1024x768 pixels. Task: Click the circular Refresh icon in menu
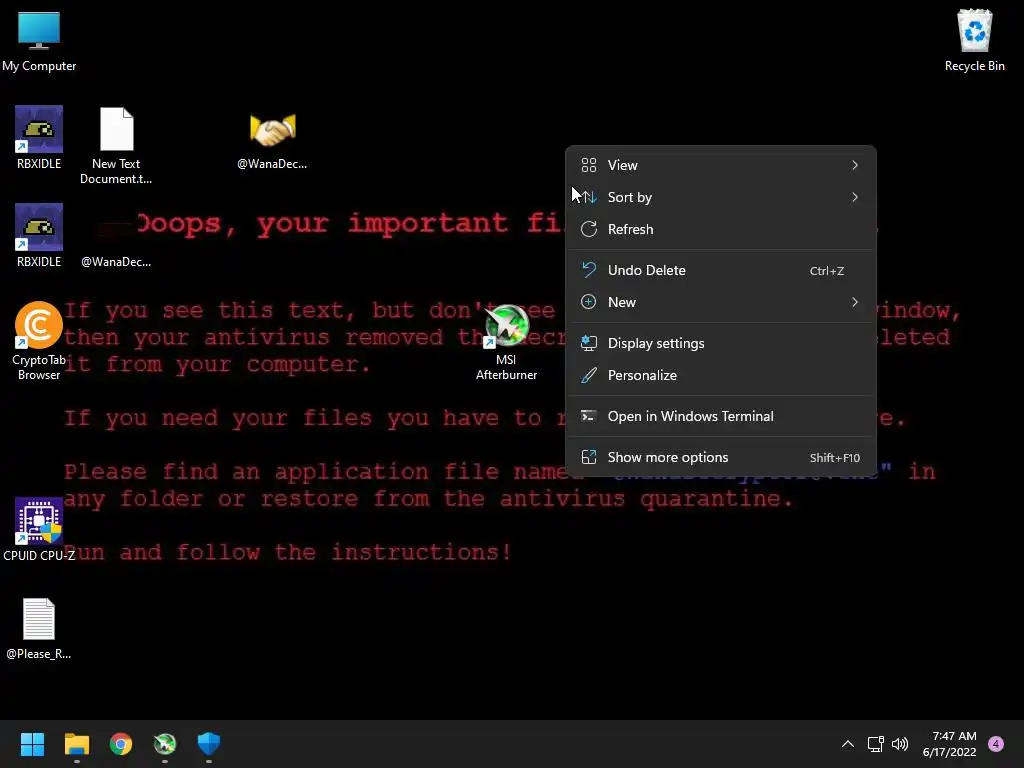(x=589, y=229)
